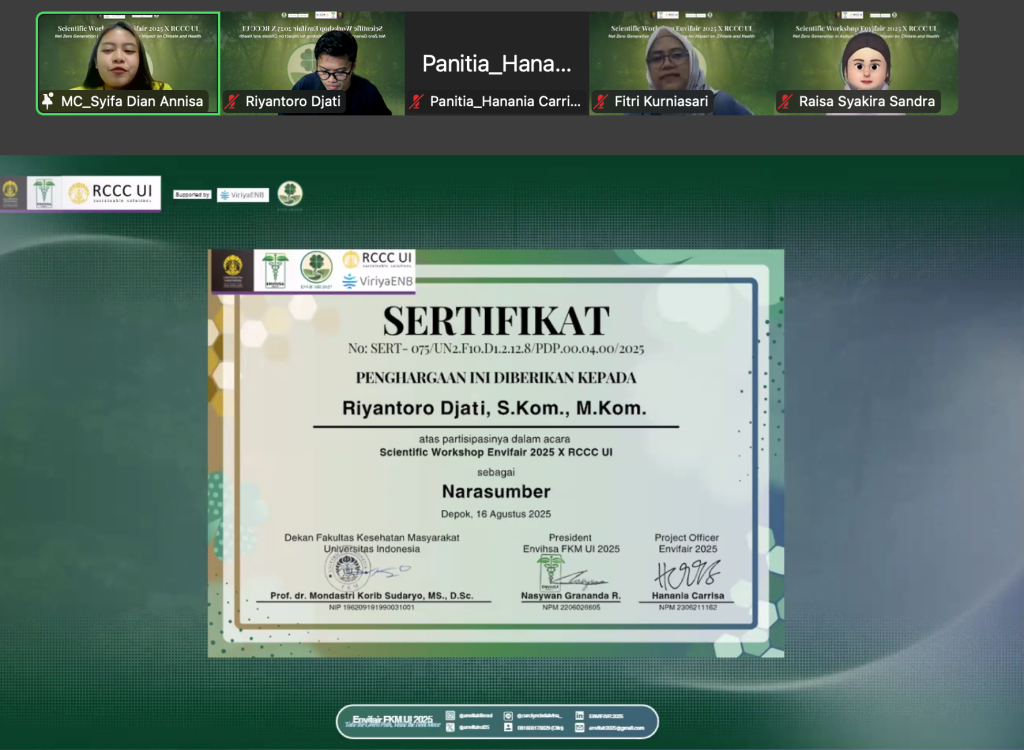Click the round tree logo in the slide header
This screenshot has height=750, width=1024.
point(290,194)
